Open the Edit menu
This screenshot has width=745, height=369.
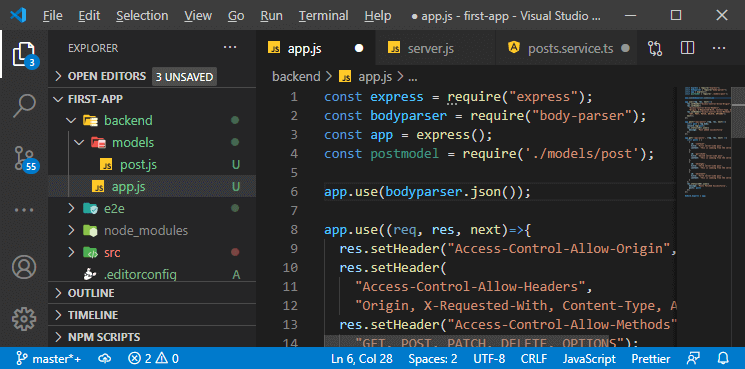[89, 16]
